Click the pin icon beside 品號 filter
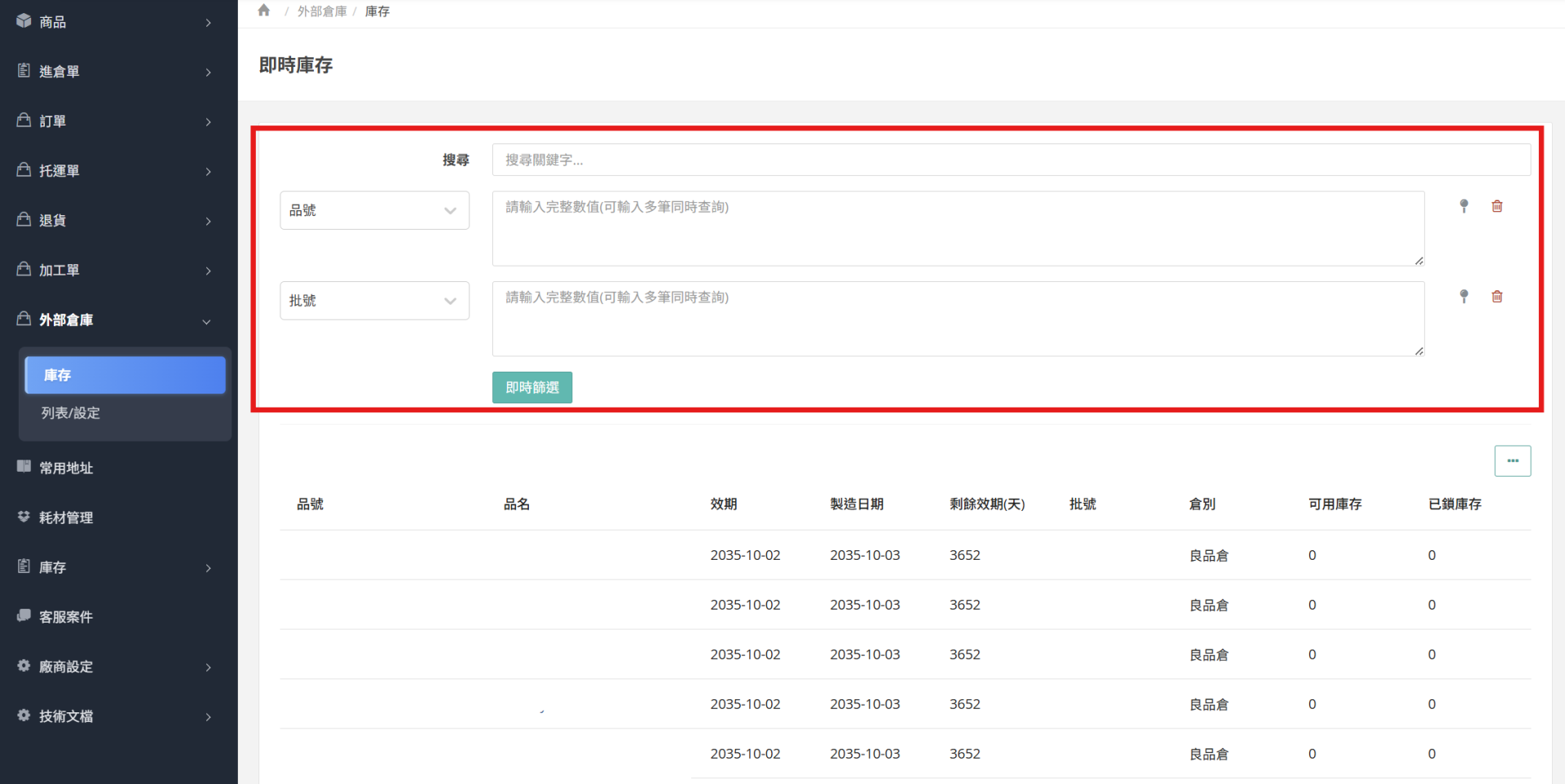1565x784 pixels. [x=1464, y=206]
